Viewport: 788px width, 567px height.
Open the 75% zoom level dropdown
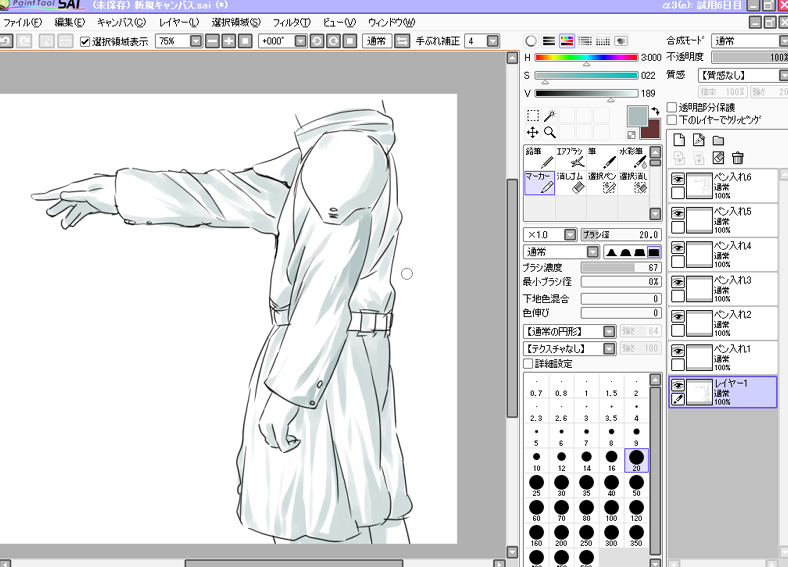pos(194,41)
